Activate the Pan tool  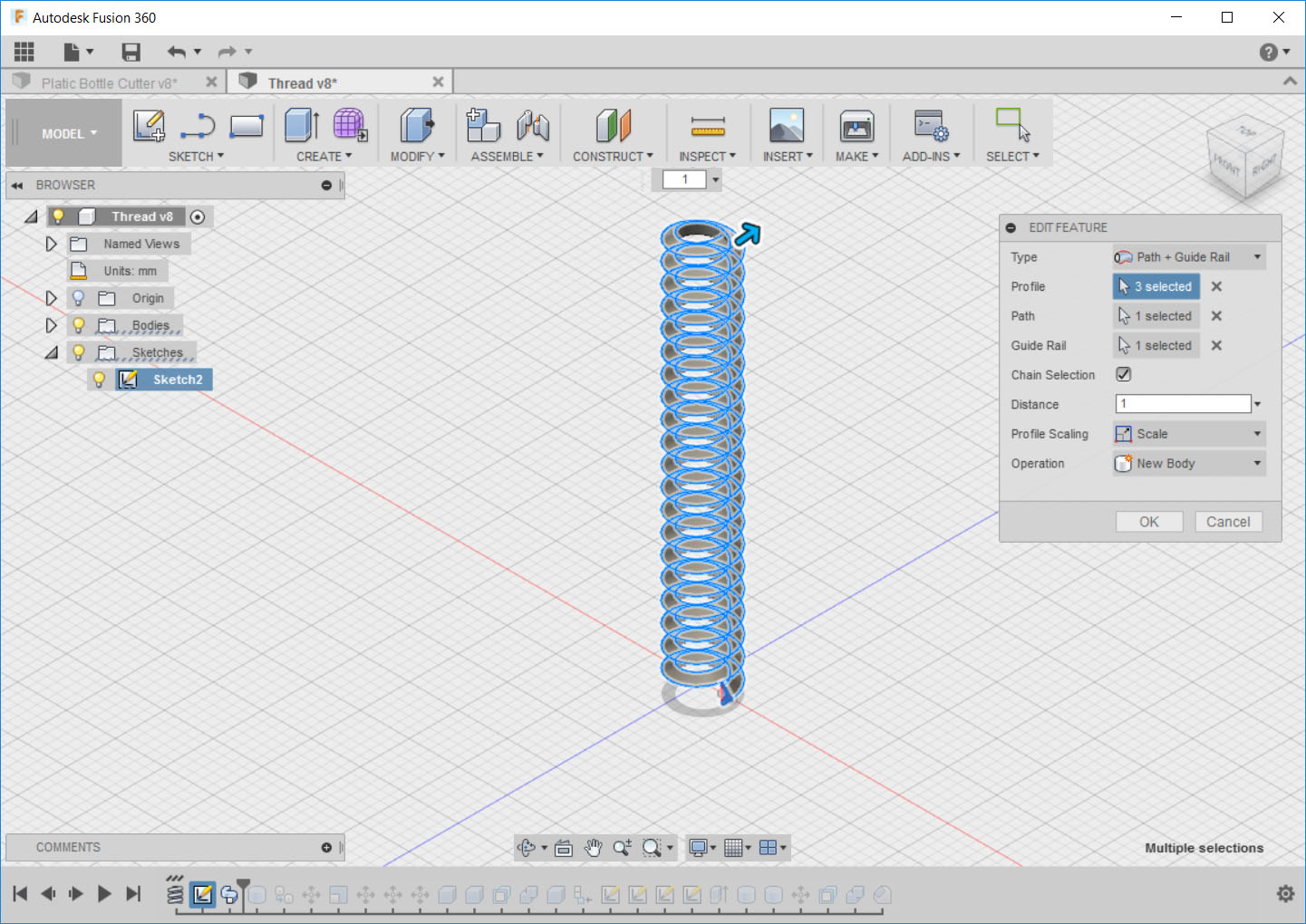(x=594, y=848)
